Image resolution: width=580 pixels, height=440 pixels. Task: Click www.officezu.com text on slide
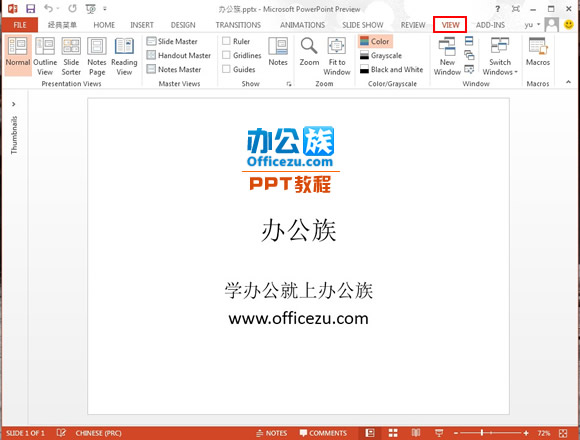coord(299,318)
